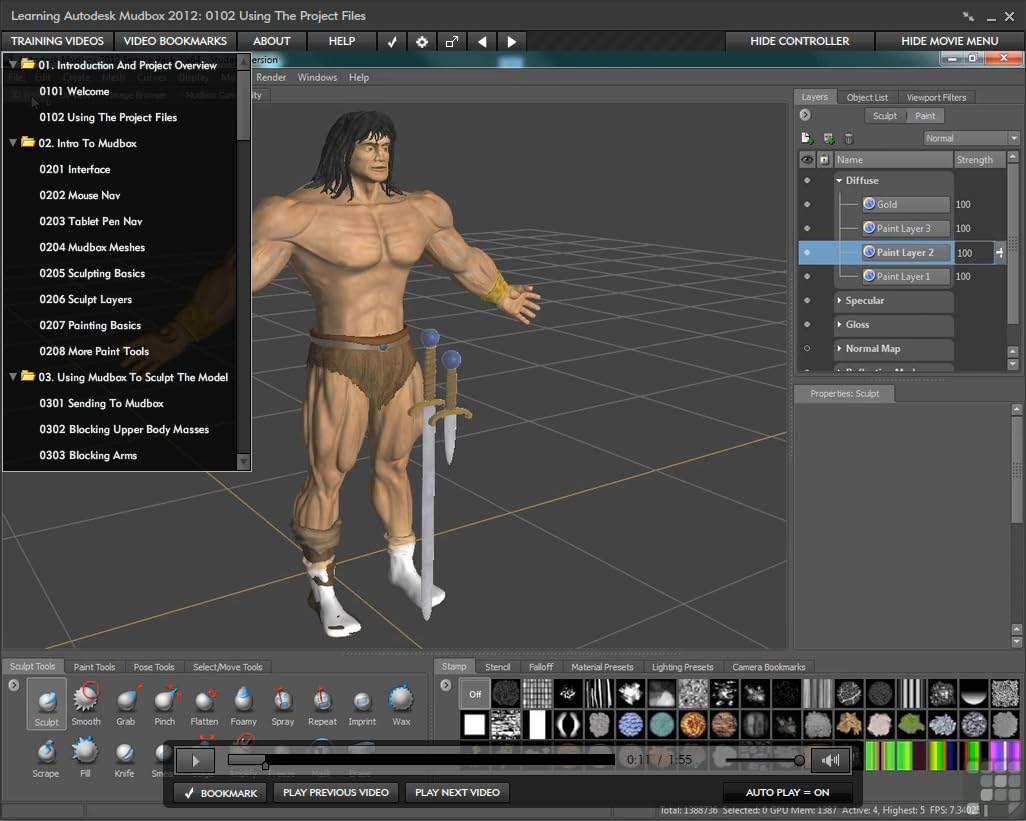Select the Knife sculpt tool

pyautogui.click(x=124, y=757)
